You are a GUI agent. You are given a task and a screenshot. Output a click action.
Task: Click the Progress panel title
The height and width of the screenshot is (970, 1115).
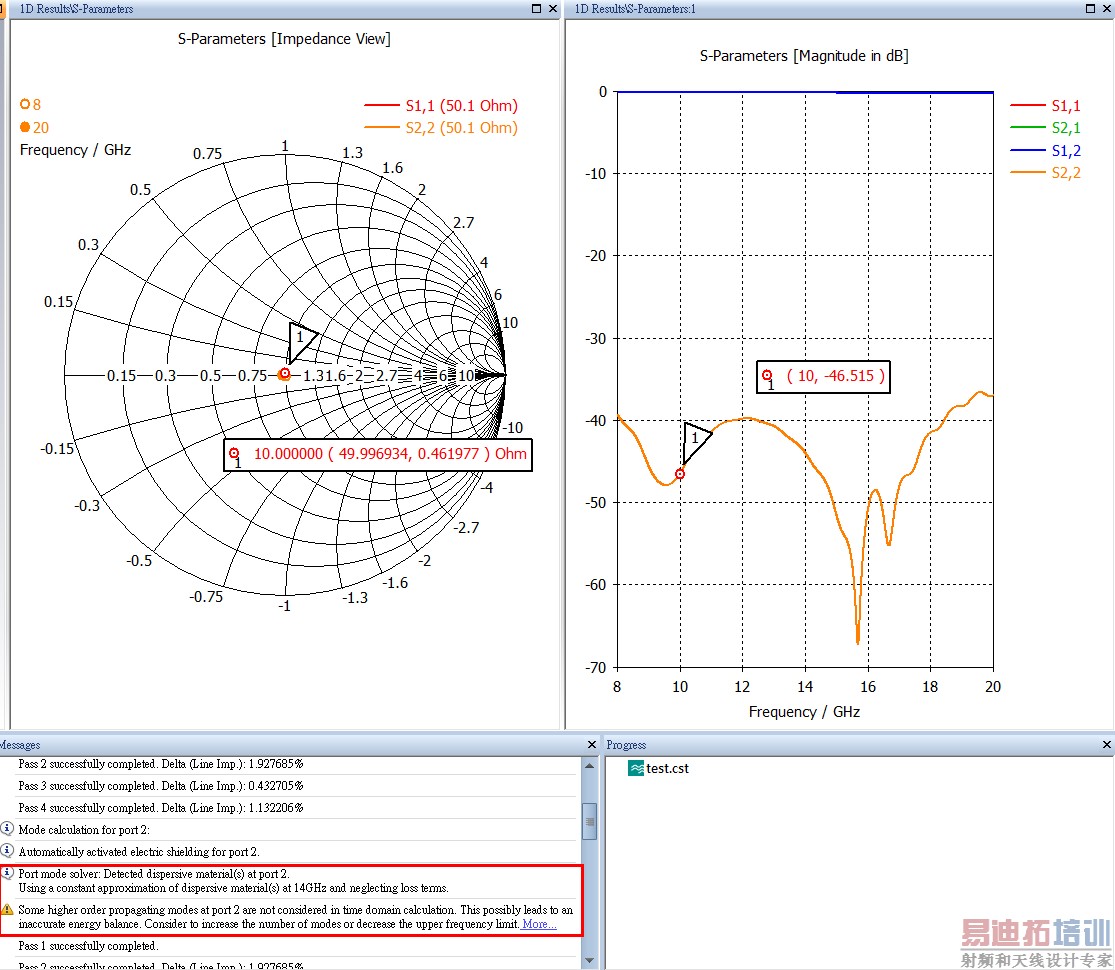click(x=626, y=745)
